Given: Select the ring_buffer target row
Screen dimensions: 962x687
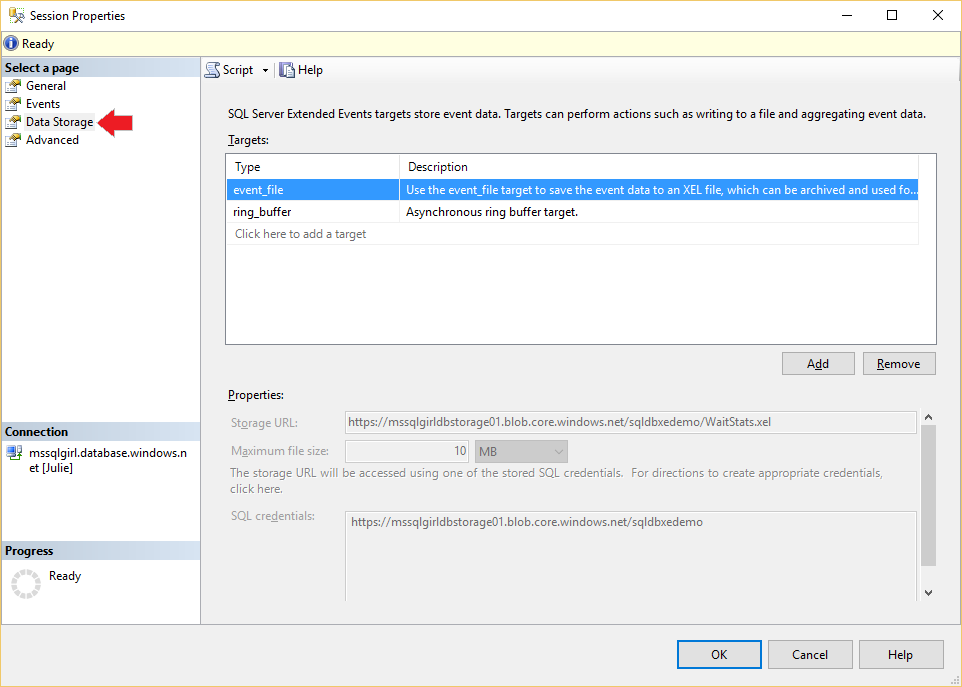Looking at the screenshot, I should (572, 212).
